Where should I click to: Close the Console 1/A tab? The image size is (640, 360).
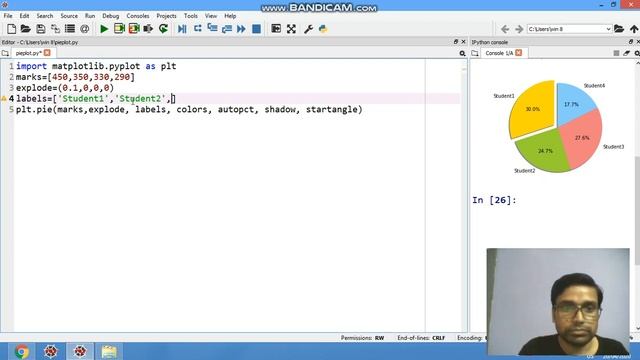[x=518, y=53]
